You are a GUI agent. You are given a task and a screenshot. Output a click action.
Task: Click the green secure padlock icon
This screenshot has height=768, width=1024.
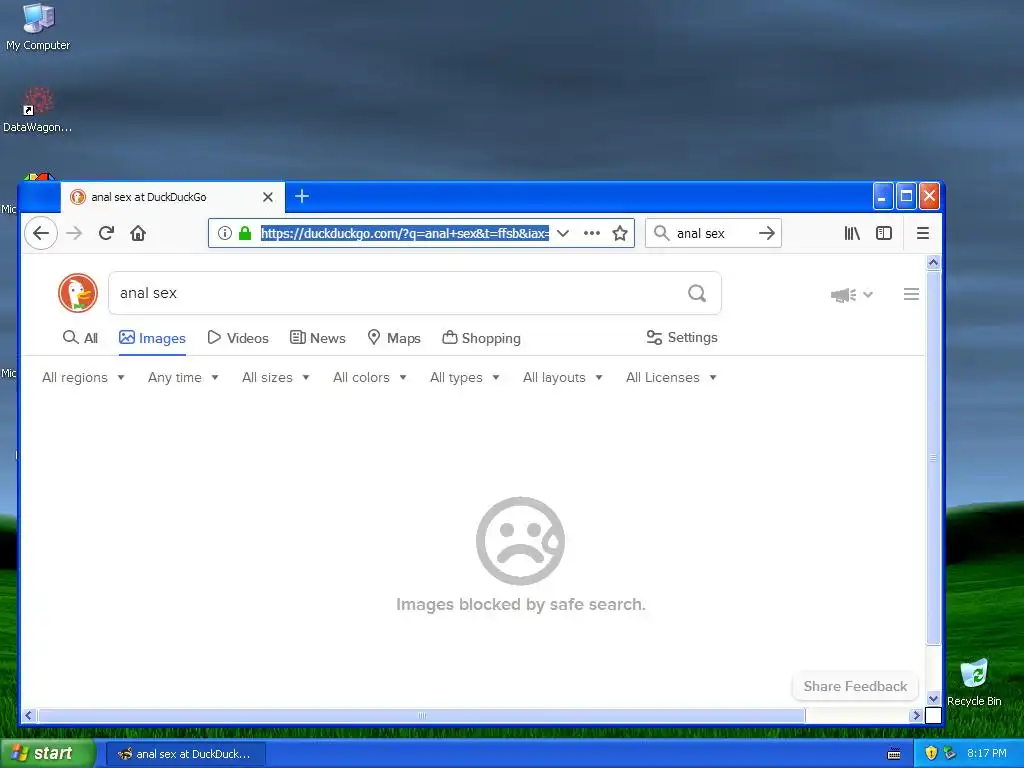pos(245,233)
